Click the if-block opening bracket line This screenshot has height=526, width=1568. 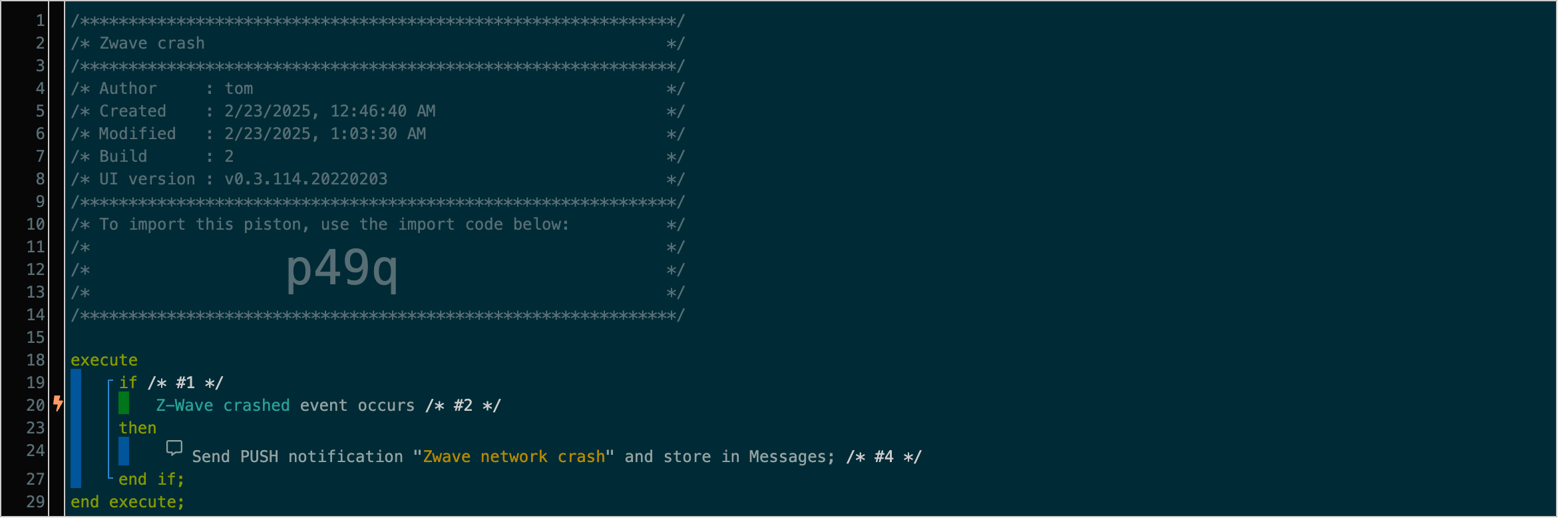tap(109, 429)
